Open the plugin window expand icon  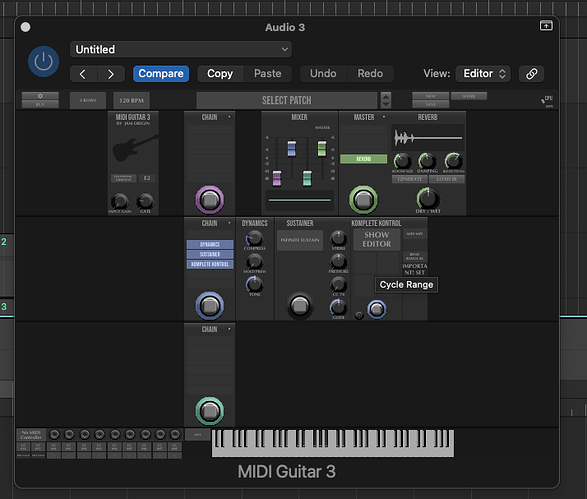pos(546,25)
